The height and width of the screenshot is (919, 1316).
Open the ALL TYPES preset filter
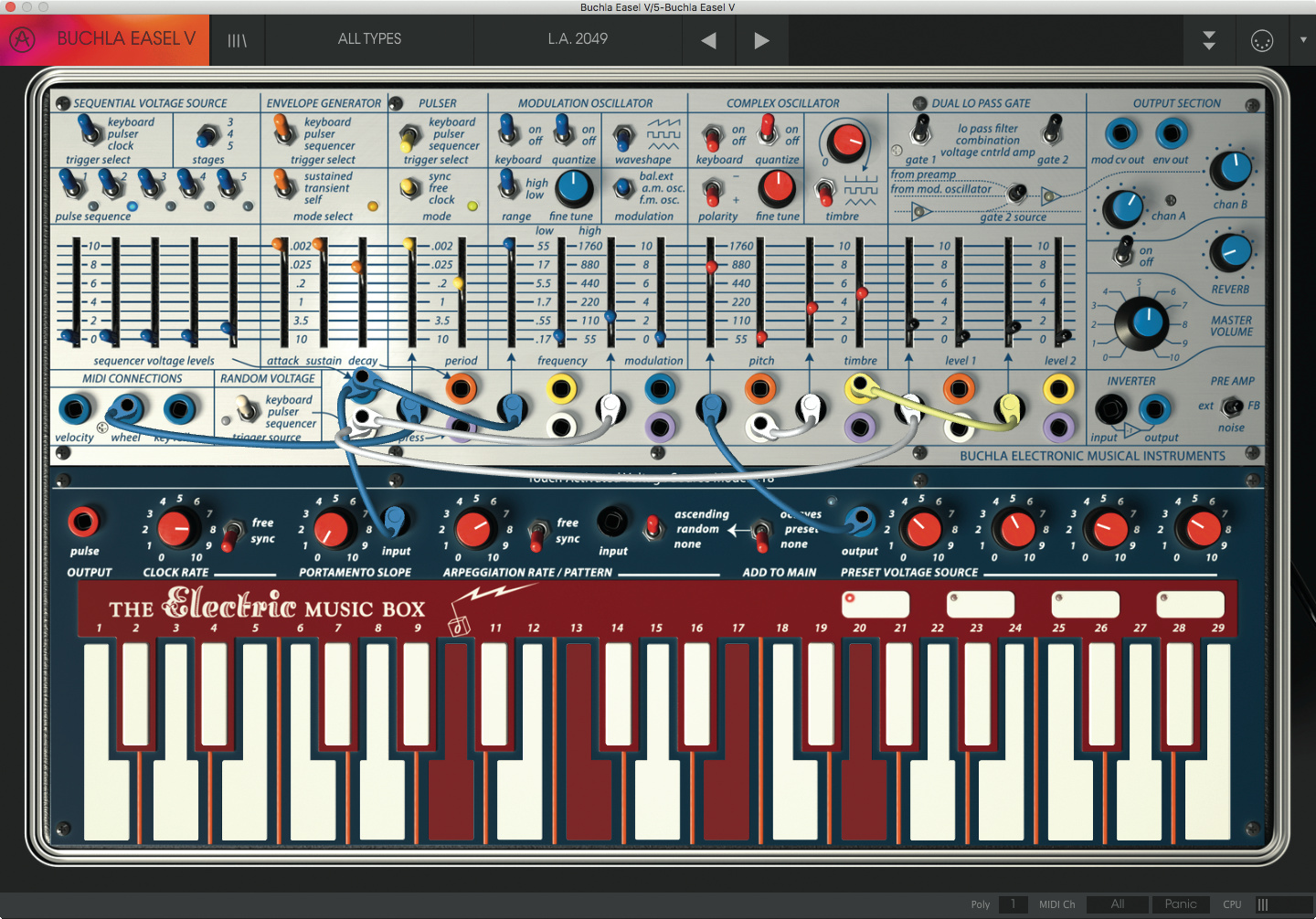tap(369, 39)
